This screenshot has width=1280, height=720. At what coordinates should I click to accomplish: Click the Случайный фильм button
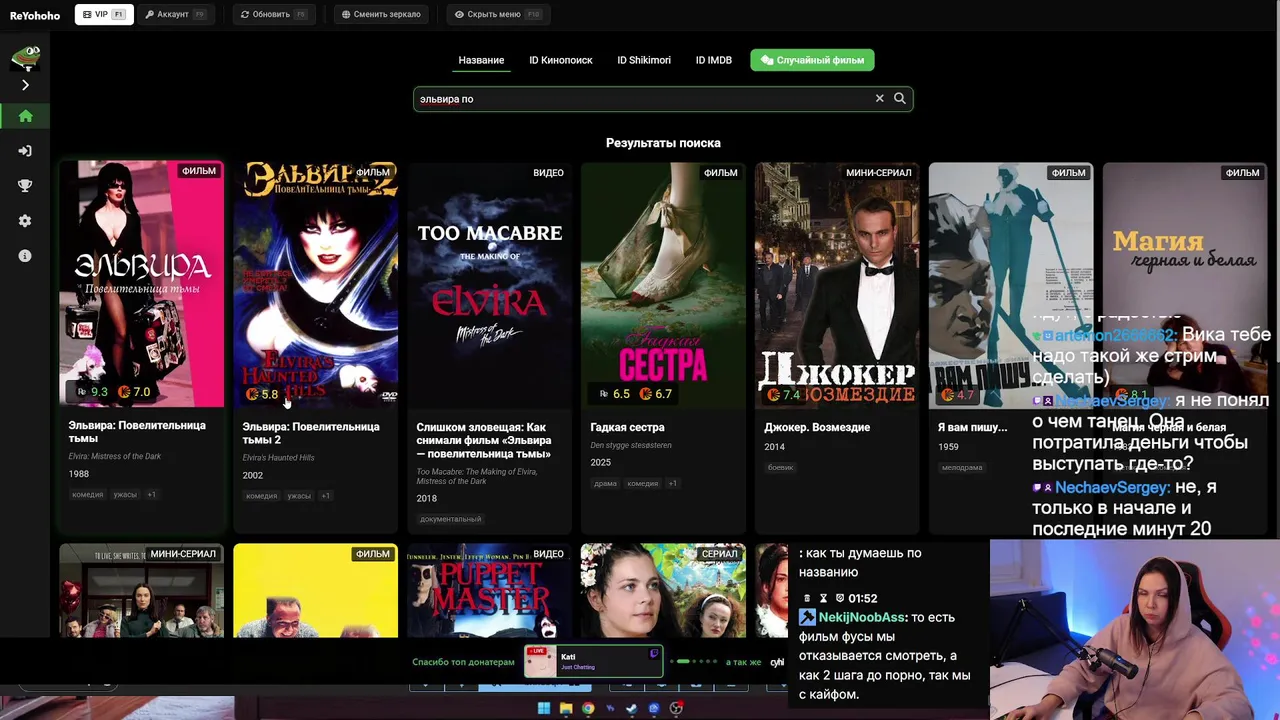[812, 60]
